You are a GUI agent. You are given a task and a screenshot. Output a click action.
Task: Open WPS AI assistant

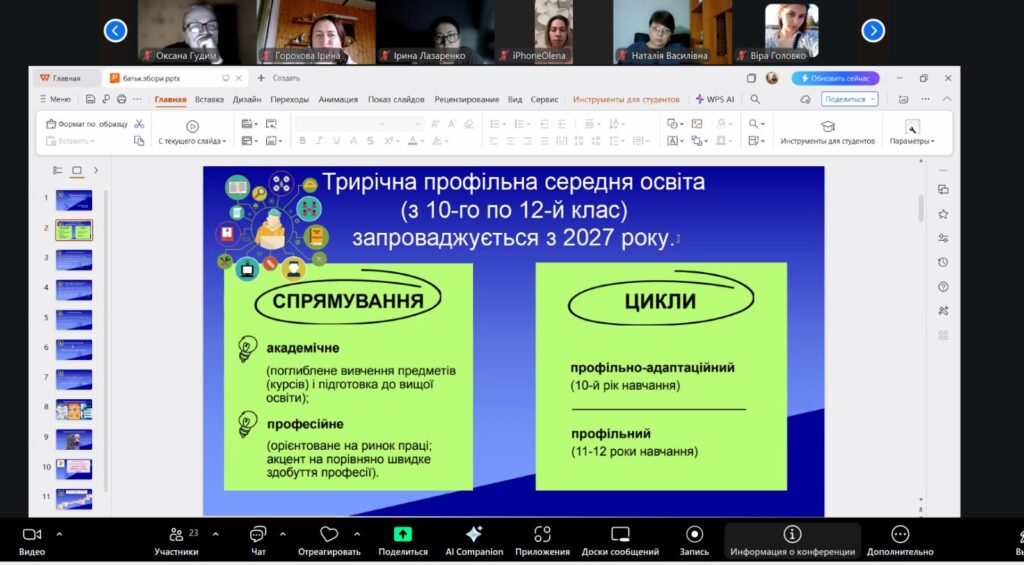click(x=715, y=99)
